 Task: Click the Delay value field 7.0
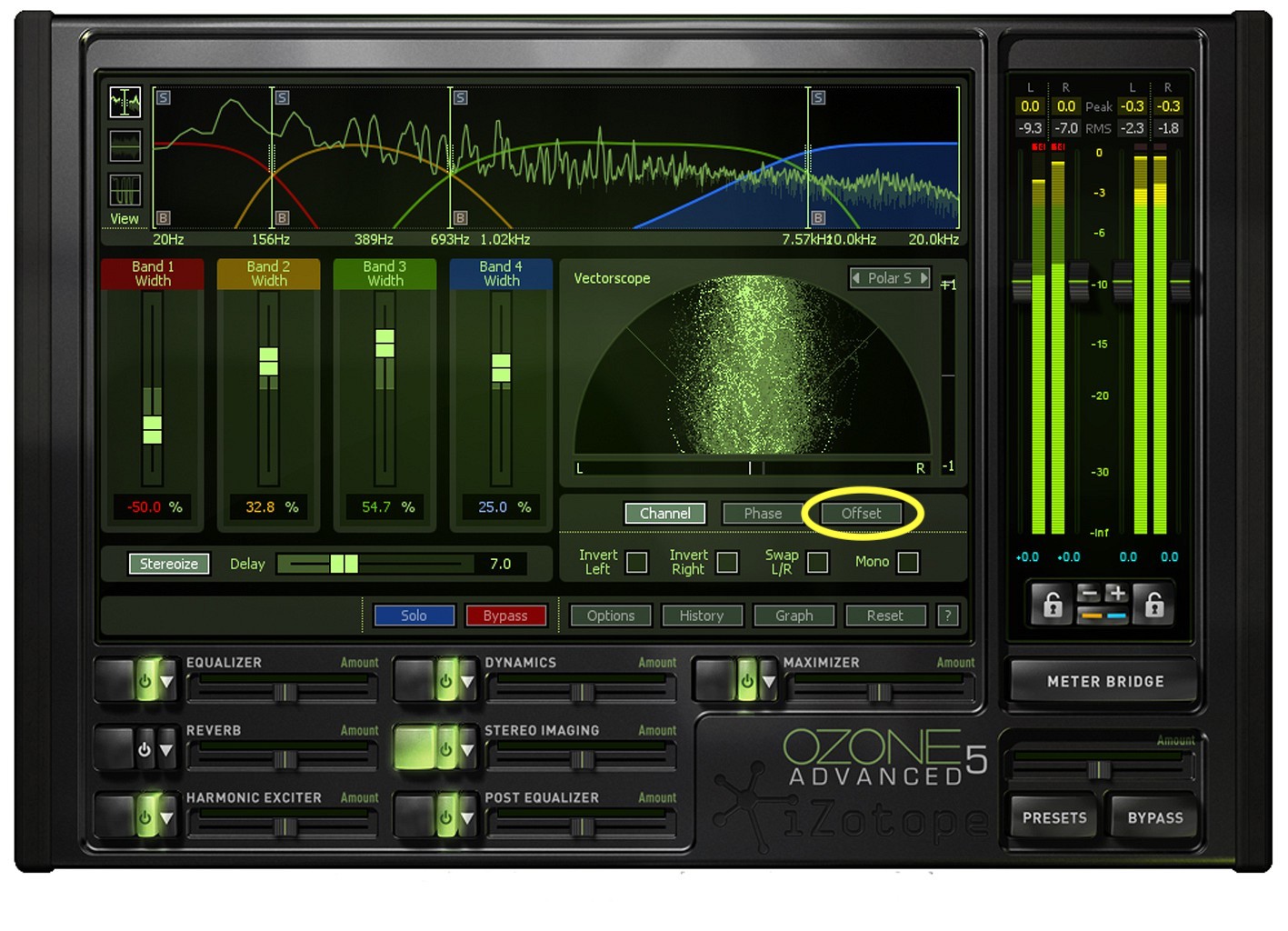click(x=501, y=564)
